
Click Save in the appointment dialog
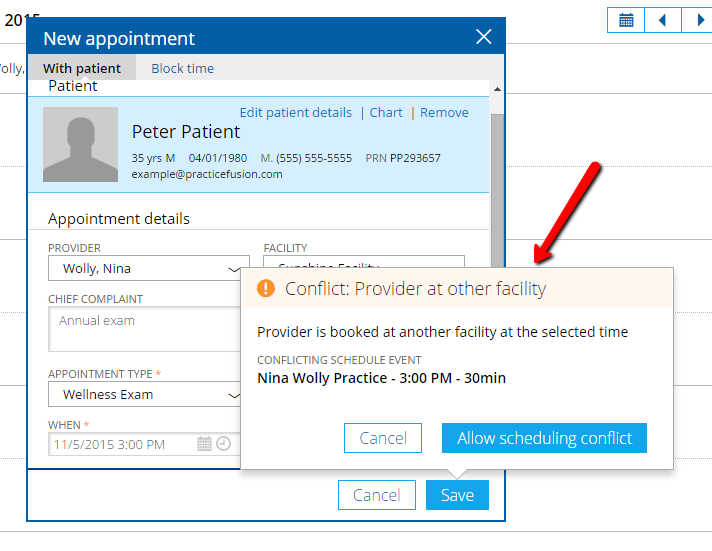457,495
